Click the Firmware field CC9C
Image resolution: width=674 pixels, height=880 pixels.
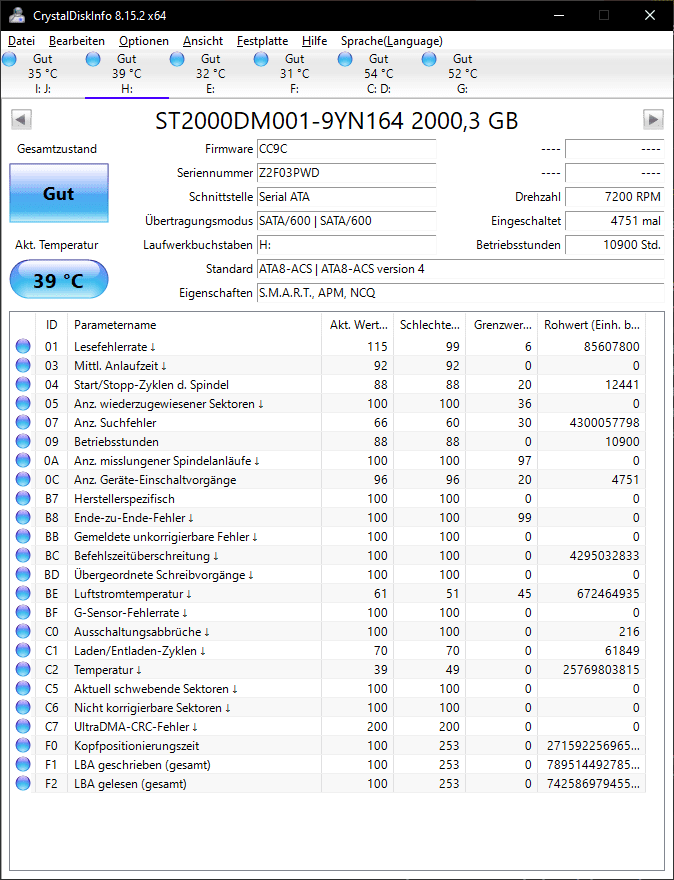(346, 149)
